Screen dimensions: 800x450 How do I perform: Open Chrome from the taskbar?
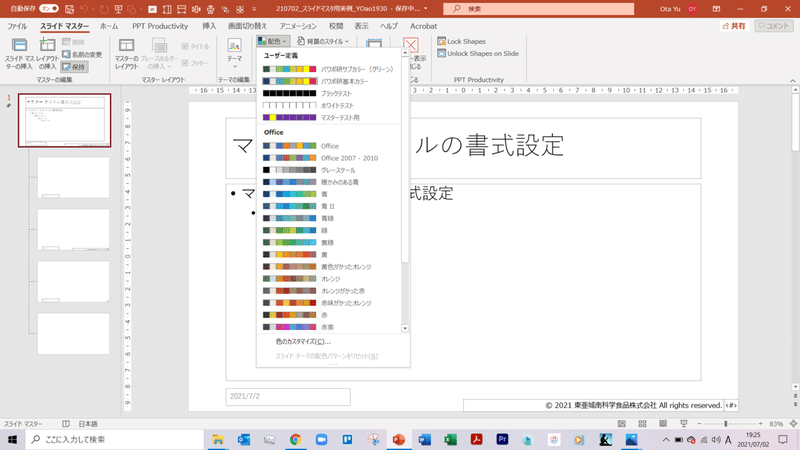[x=295, y=439]
